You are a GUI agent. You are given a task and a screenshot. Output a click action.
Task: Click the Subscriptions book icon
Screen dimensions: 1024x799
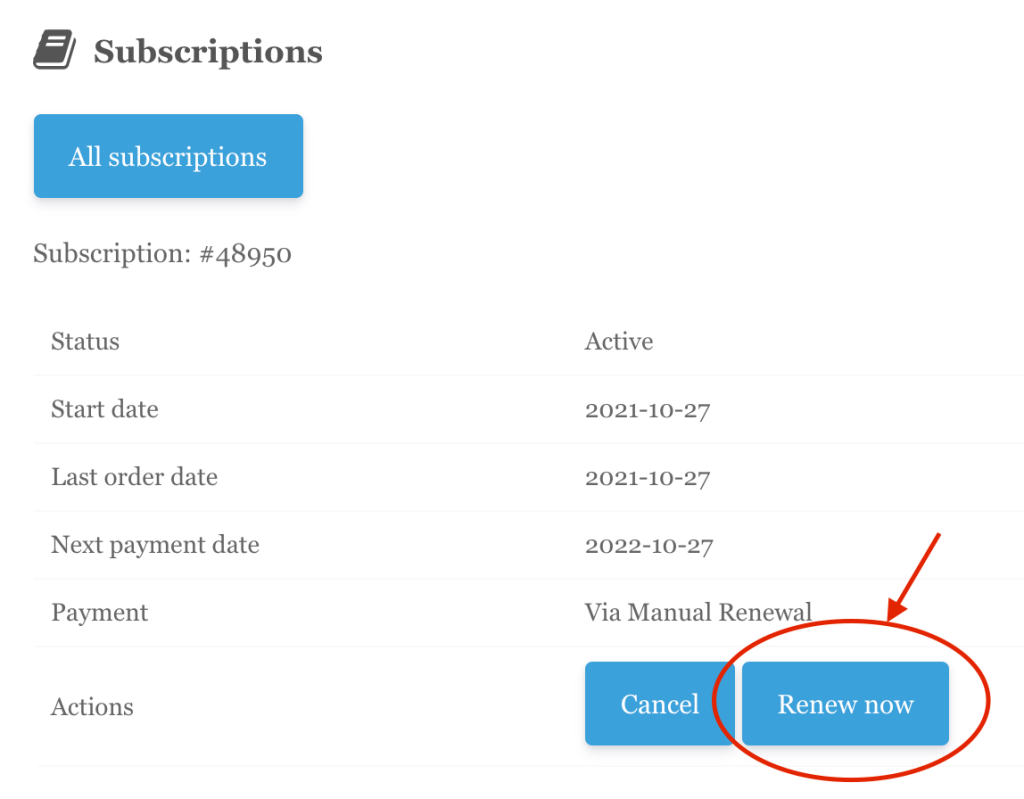[54, 49]
